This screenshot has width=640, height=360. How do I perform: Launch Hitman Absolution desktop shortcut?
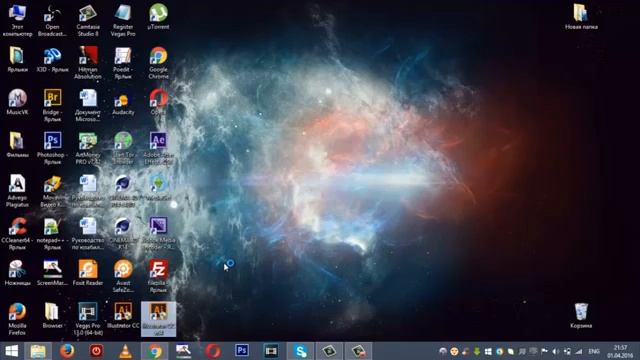click(88, 63)
